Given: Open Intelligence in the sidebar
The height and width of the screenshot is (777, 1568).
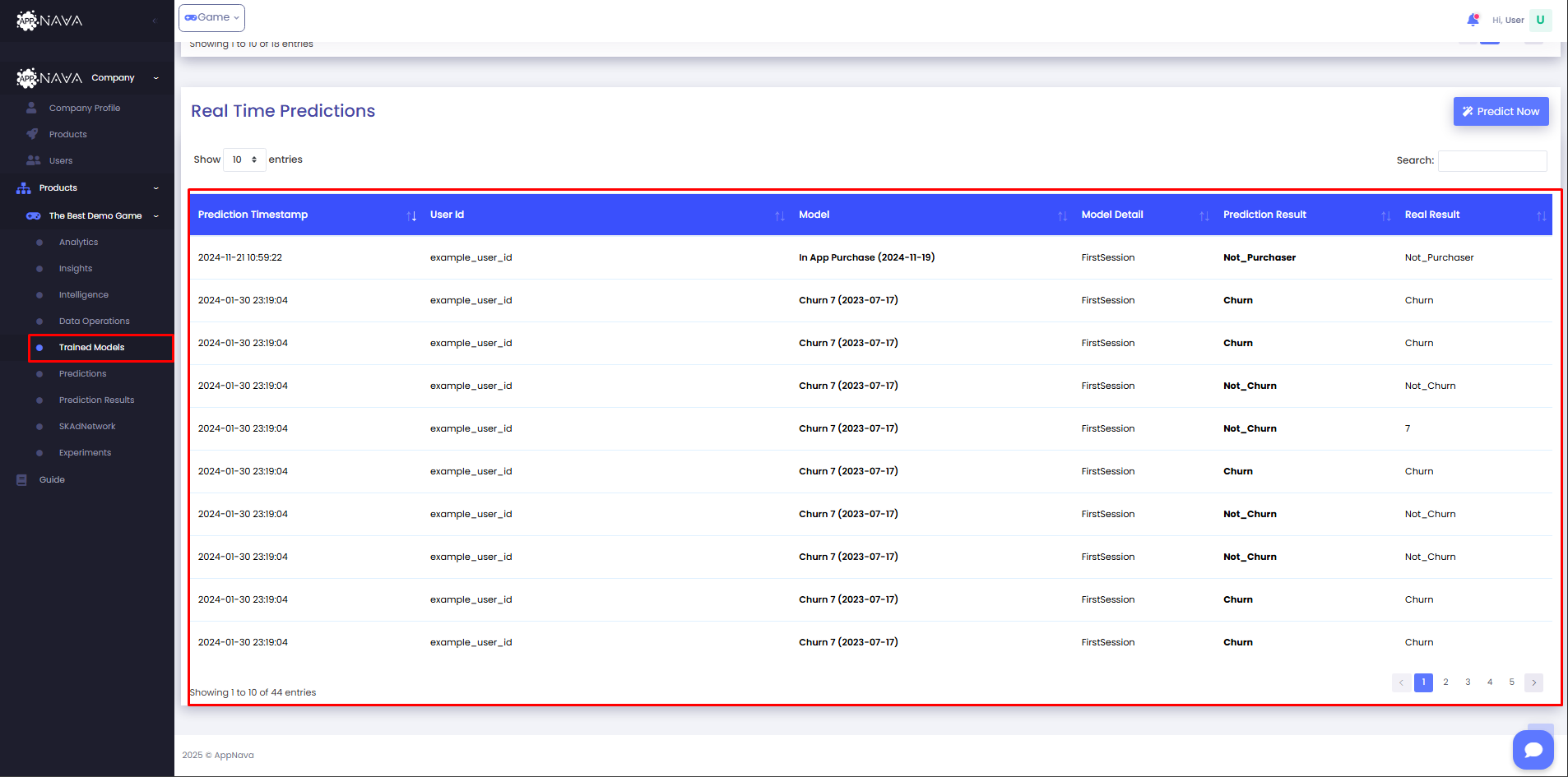Looking at the screenshot, I should [84, 294].
